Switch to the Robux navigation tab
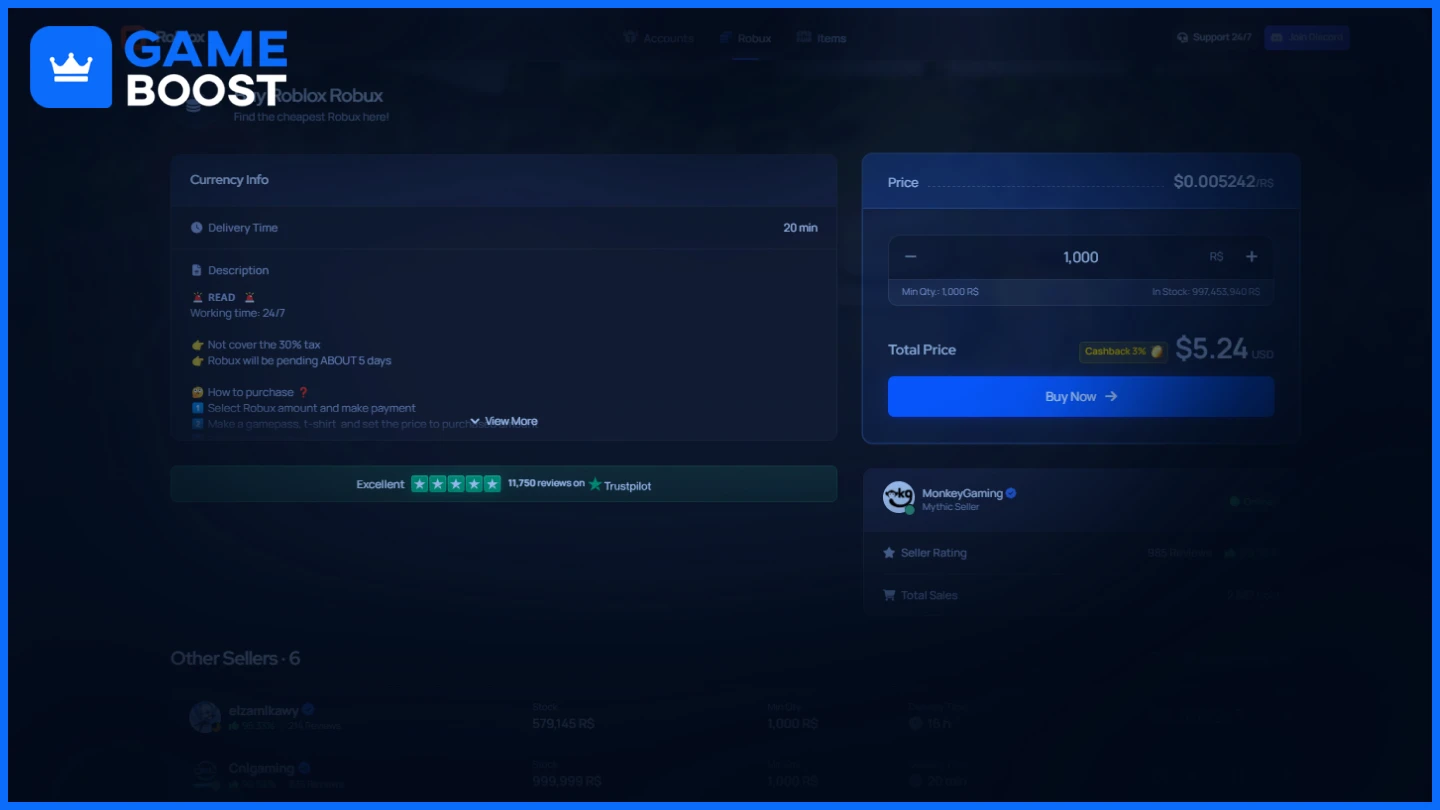 click(x=745, y=38)
